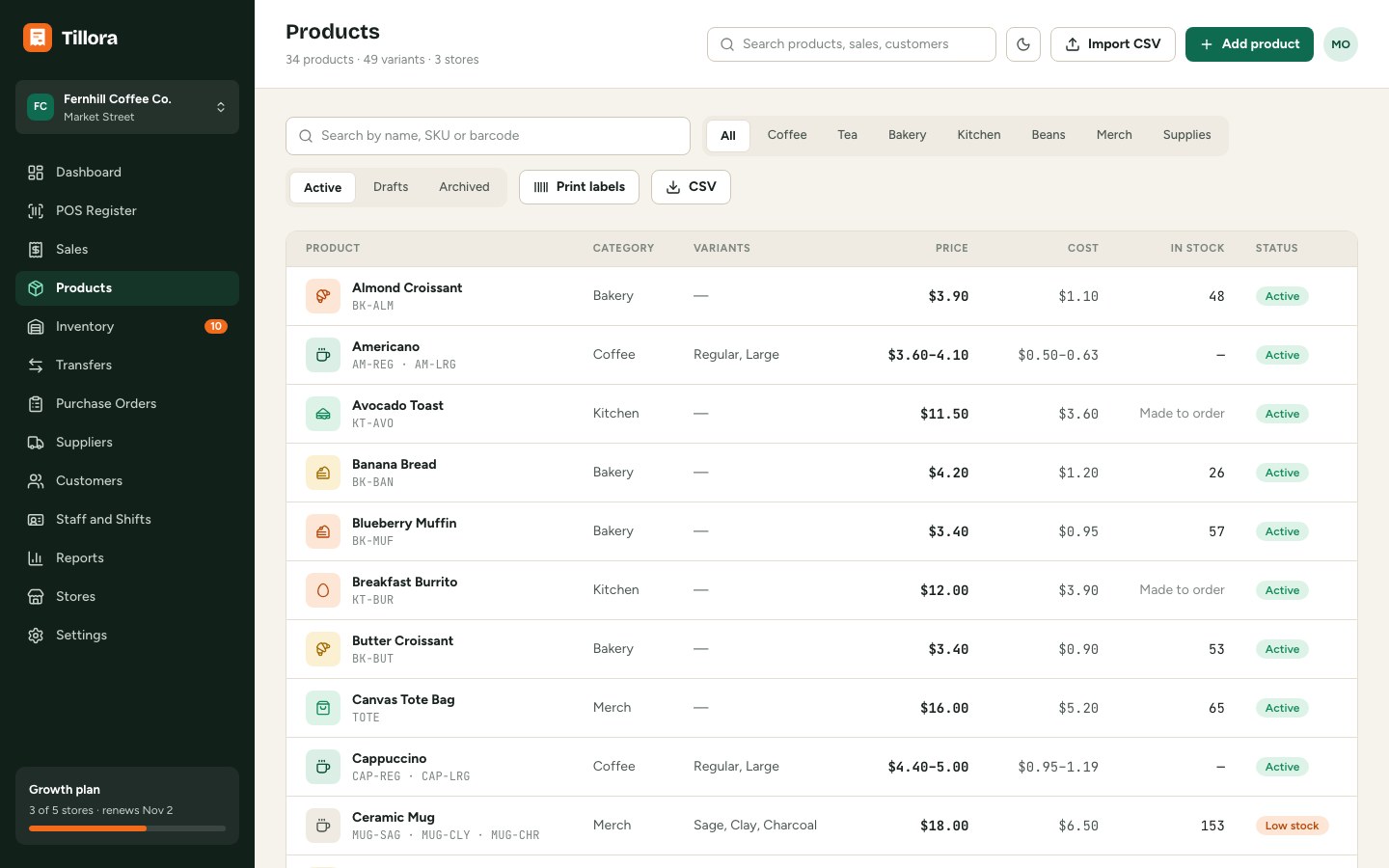The image size is (1389, 868).
Task: Open Settings from the sidebar
Action: (127, 636)
